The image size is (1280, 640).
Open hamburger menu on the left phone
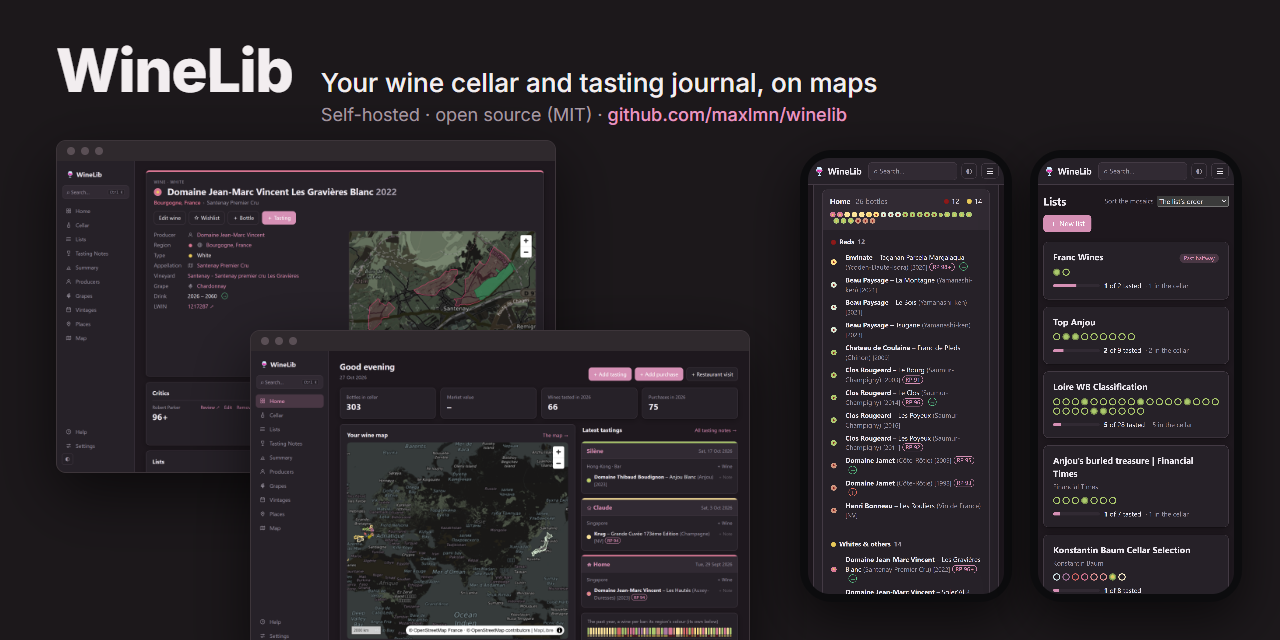[990, 171]
